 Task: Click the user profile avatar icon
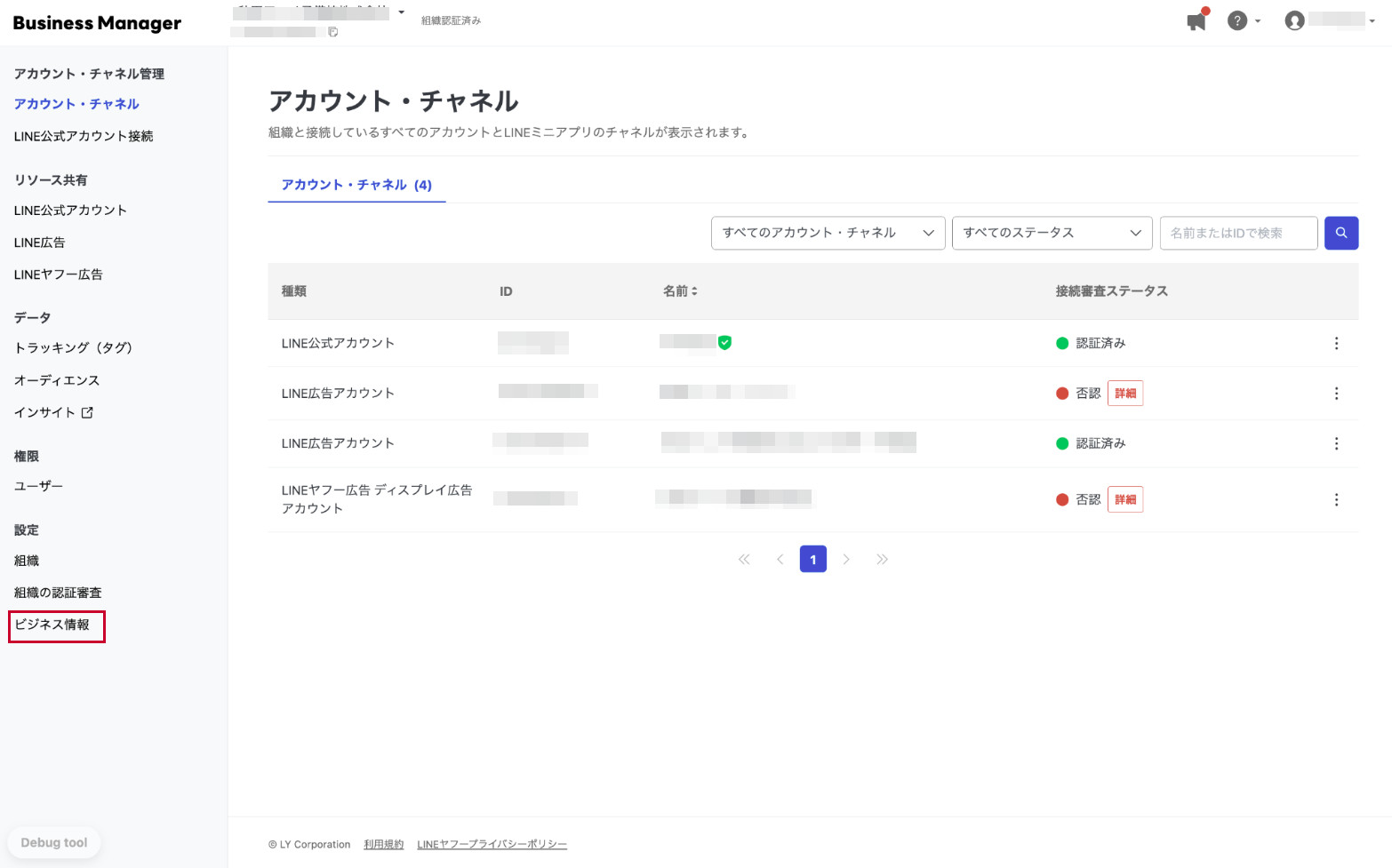[x=1294, y=20]
